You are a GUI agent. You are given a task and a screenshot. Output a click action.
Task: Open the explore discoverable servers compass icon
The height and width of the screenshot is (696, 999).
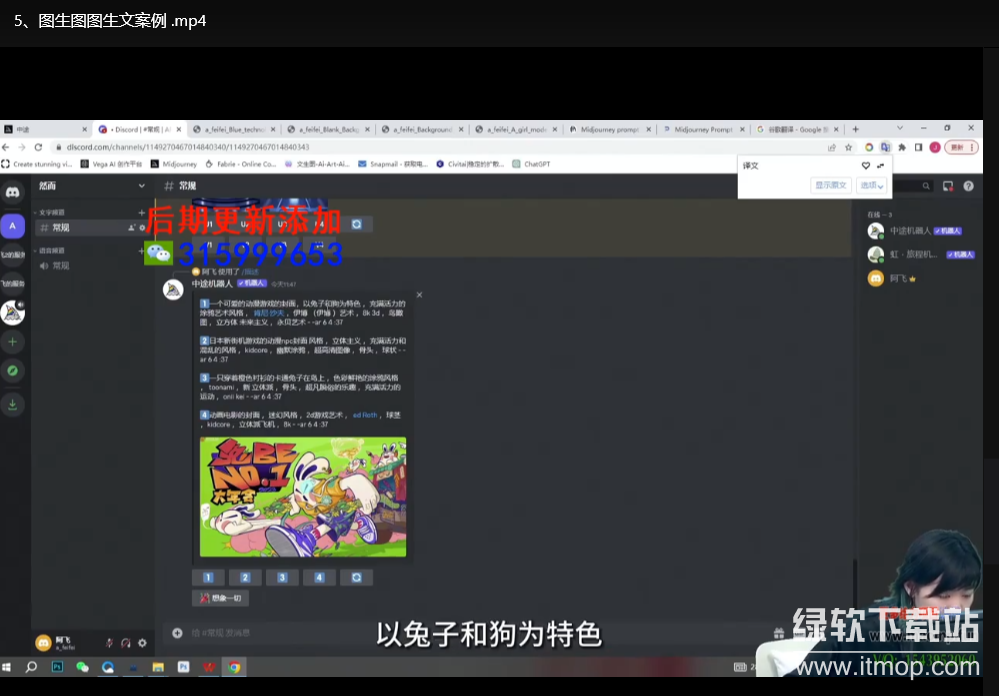[x=12, y=371]
